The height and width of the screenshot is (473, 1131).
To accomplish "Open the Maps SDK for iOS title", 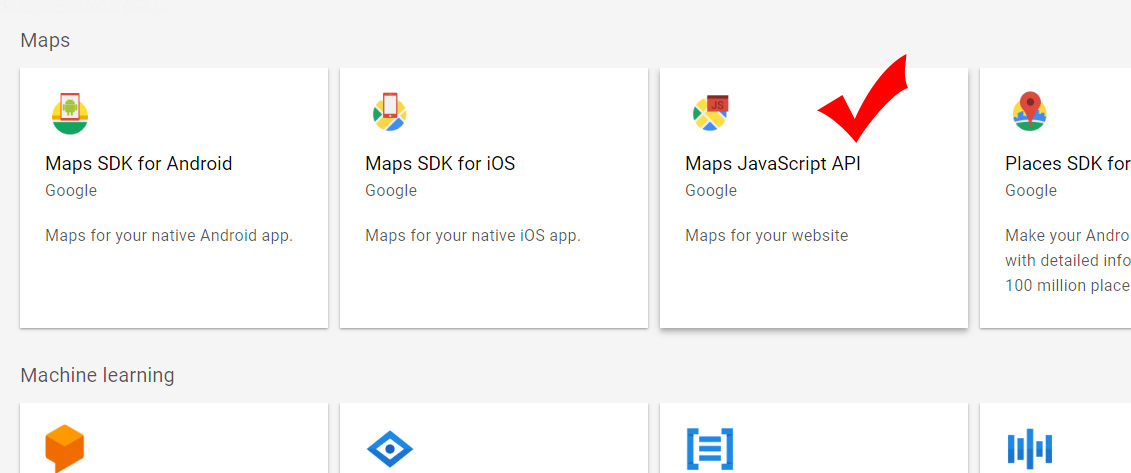I will coord(440,164).
